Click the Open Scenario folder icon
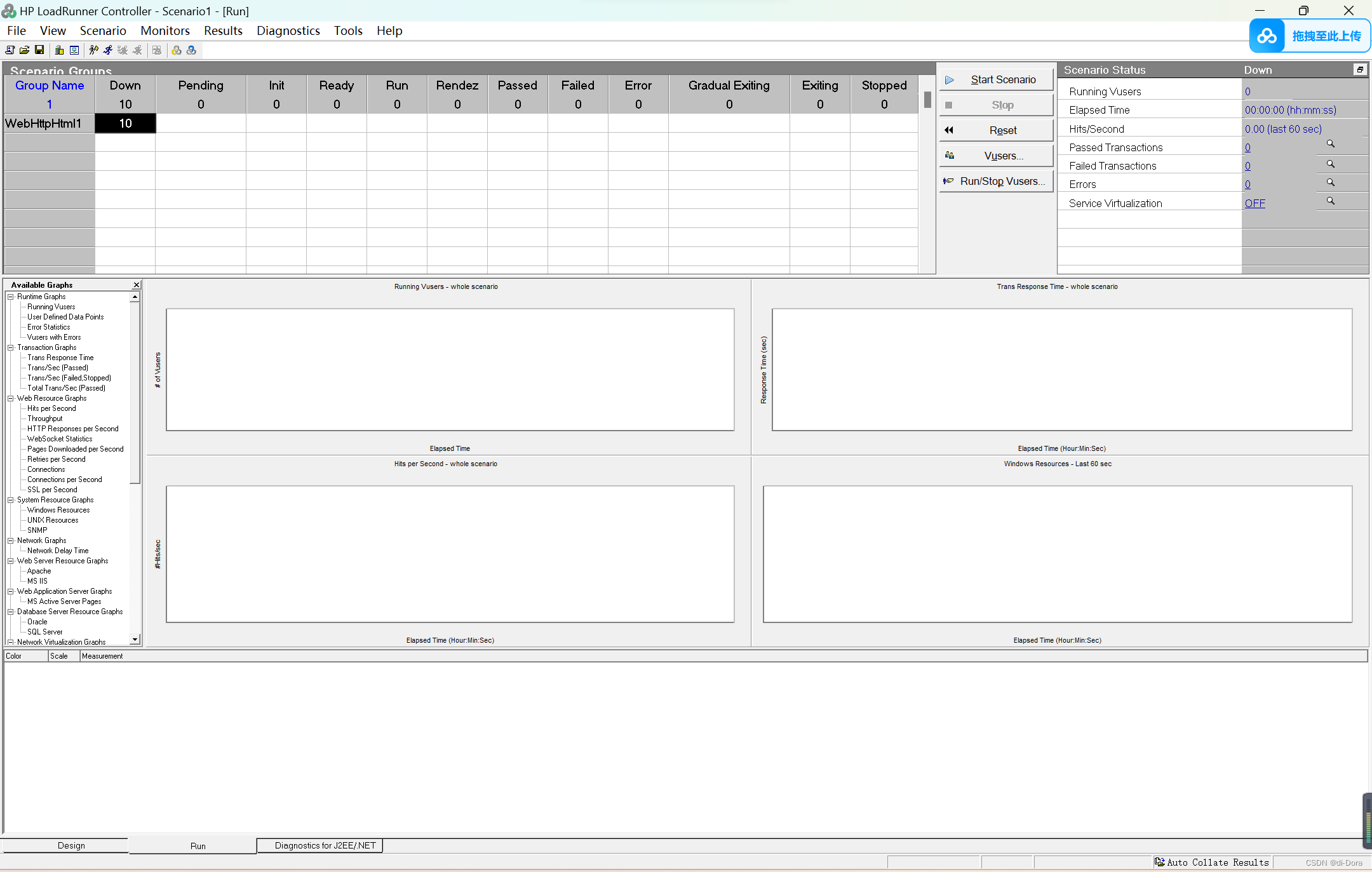 coord(24,50)
